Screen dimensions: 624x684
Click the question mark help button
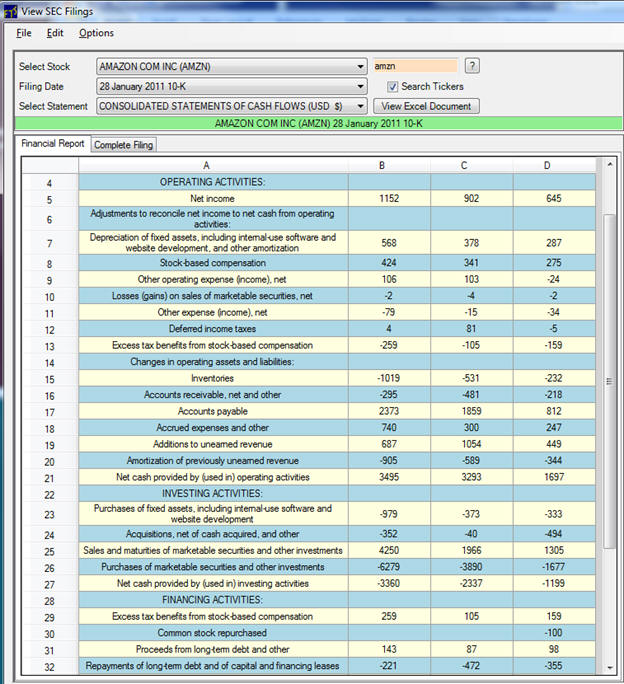pos(472,66)
